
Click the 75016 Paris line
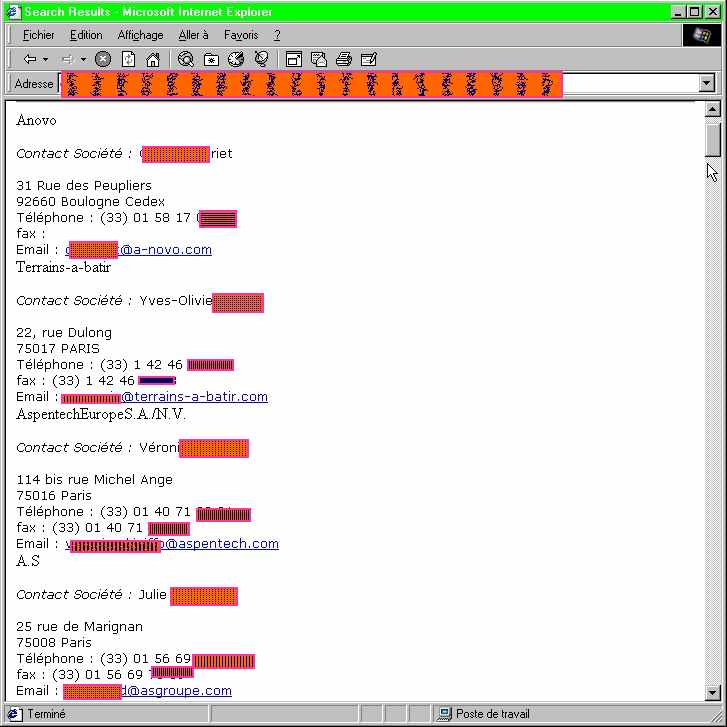click(54, 496)
